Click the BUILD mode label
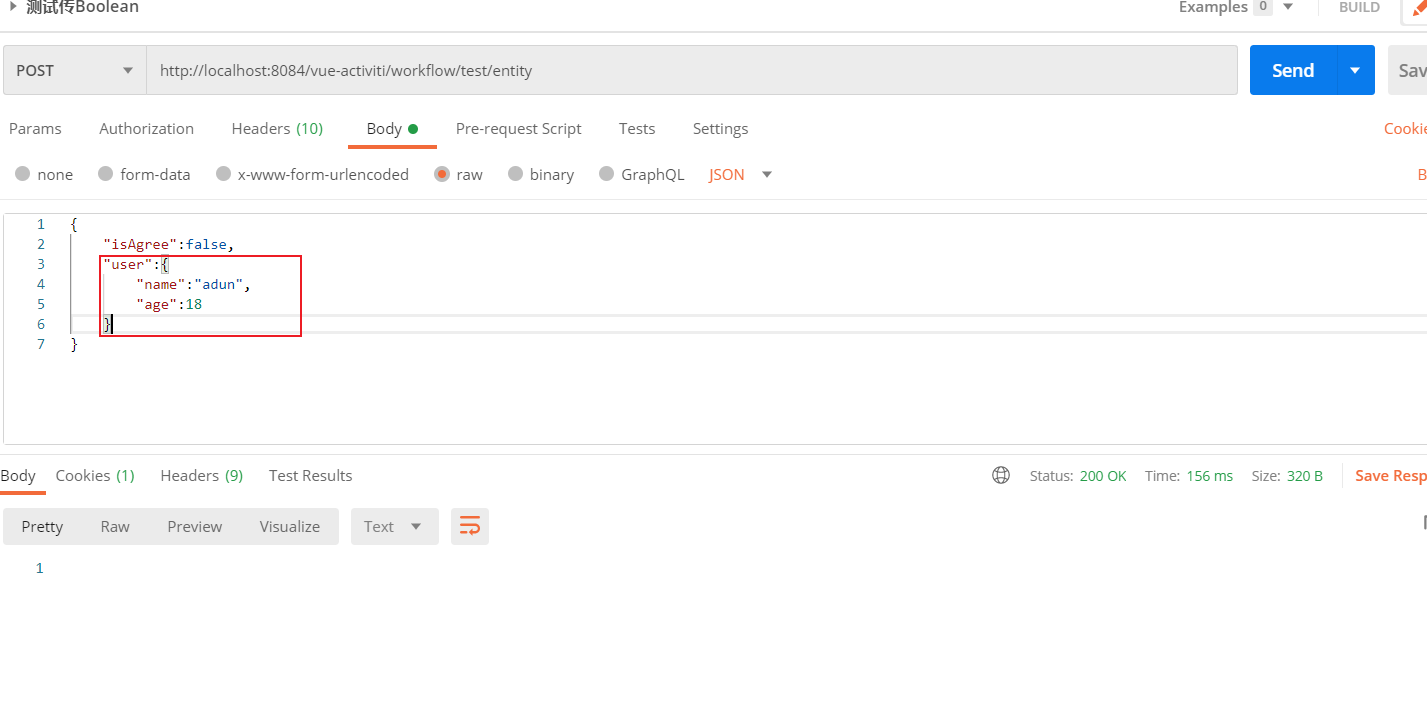Viewport: 1427px width, 711px height. pos(1359,7)
